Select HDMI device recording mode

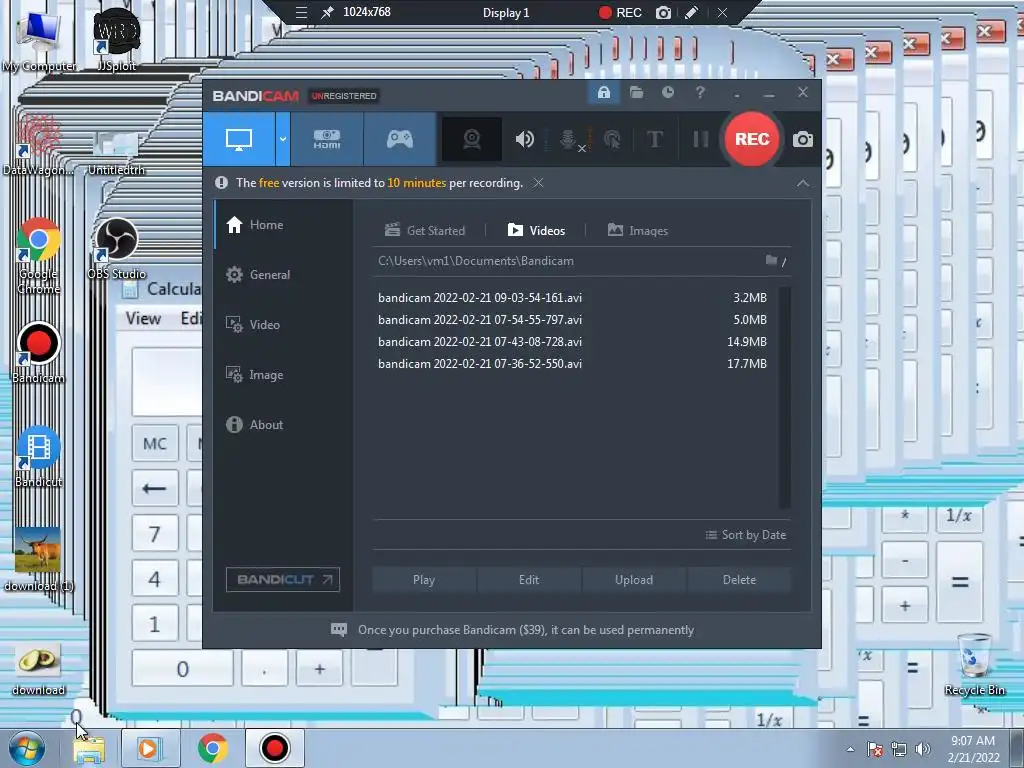click(327, 139)
